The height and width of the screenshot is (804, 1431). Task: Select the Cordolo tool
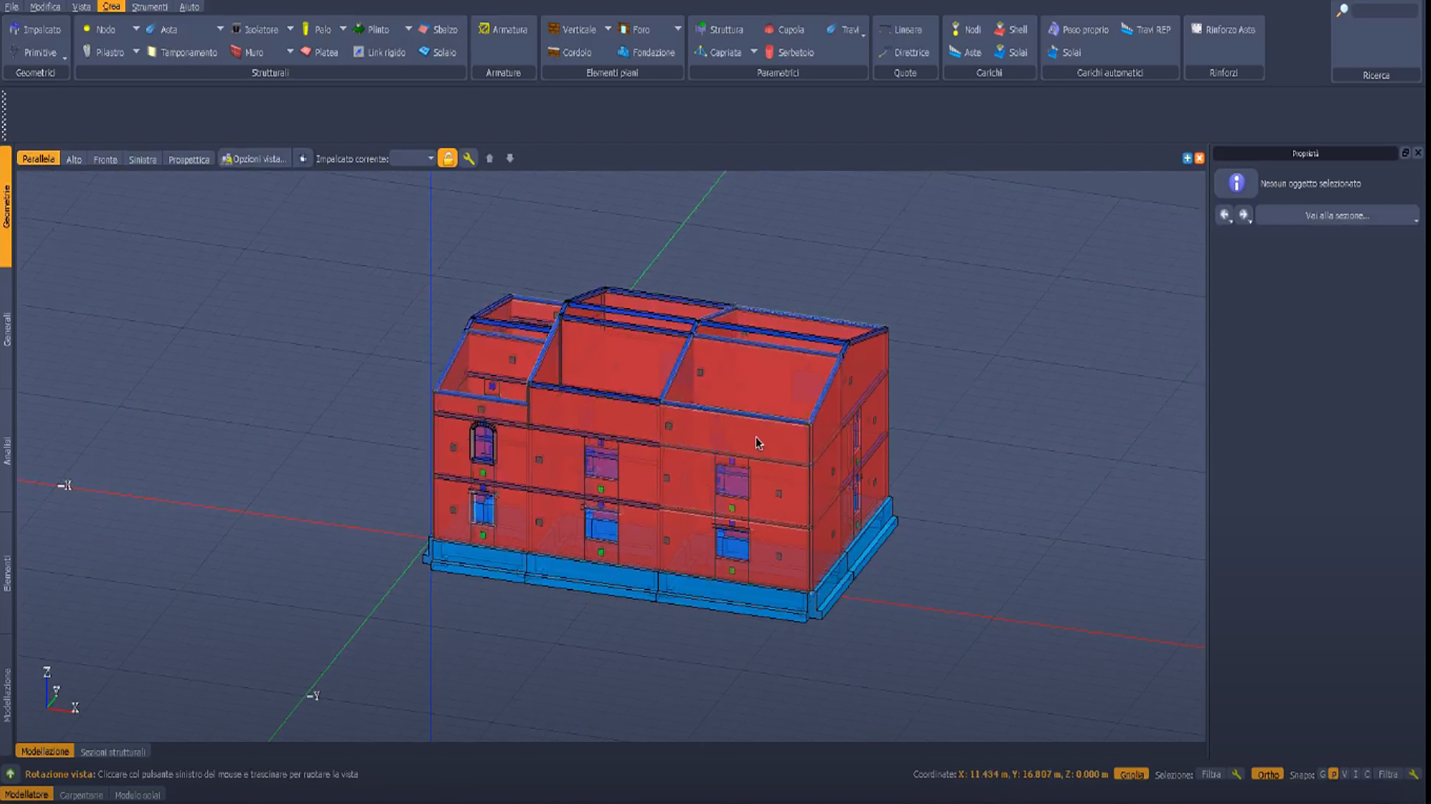(x=569, y=52)
